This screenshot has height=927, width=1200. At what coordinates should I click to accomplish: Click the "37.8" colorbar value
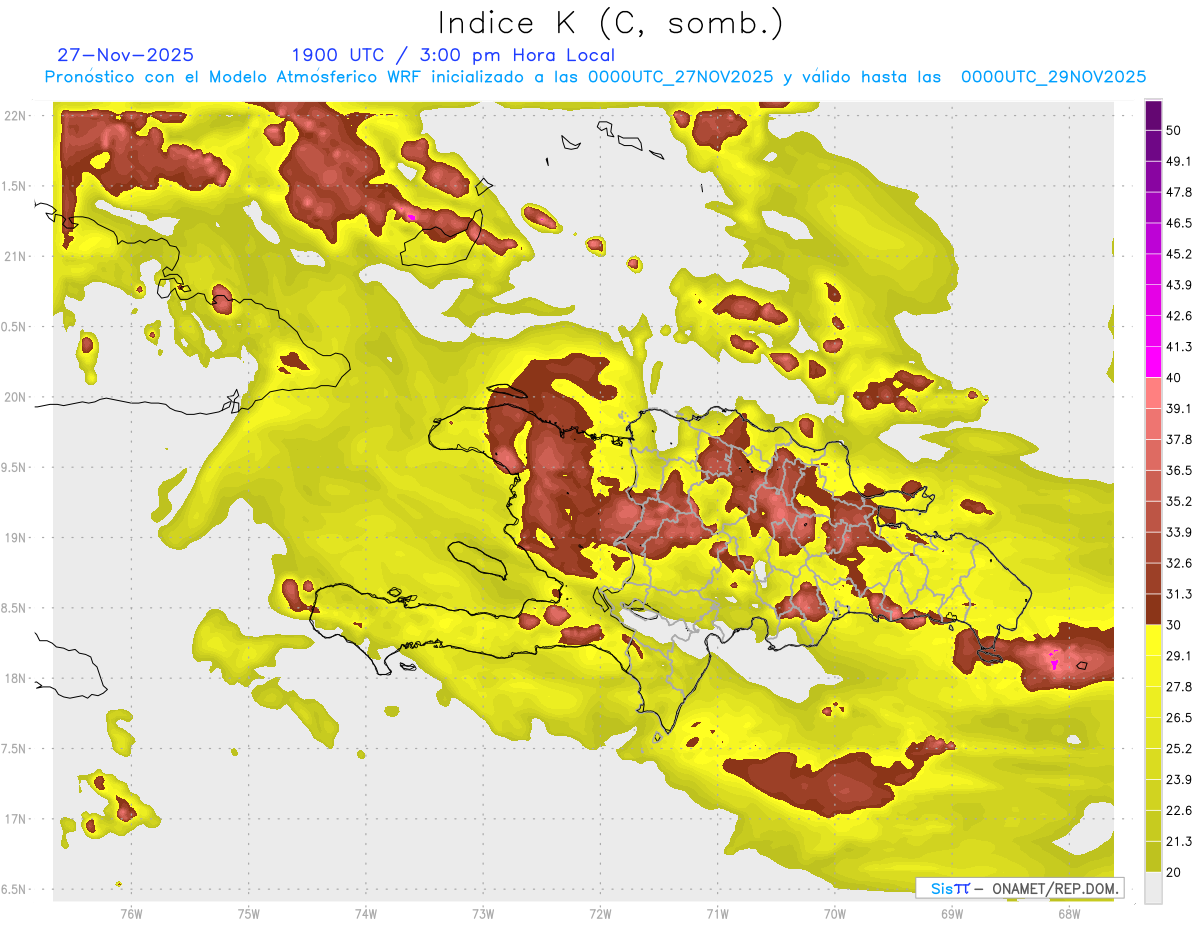1179,439
